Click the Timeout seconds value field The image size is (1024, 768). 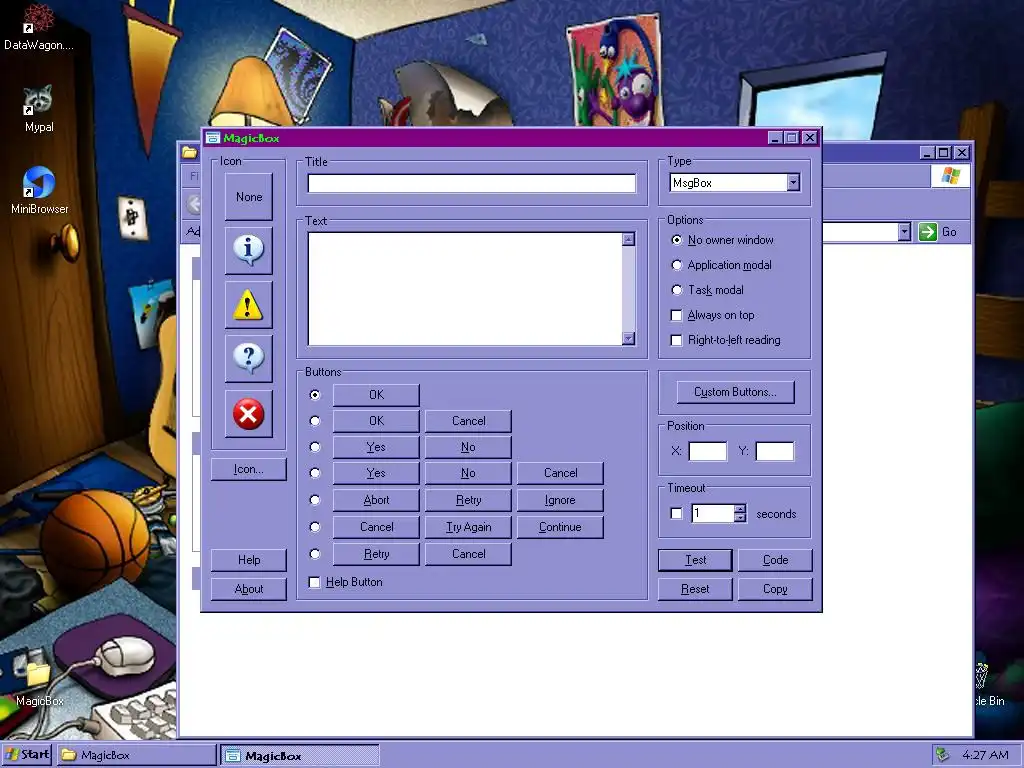coord(712,513)
